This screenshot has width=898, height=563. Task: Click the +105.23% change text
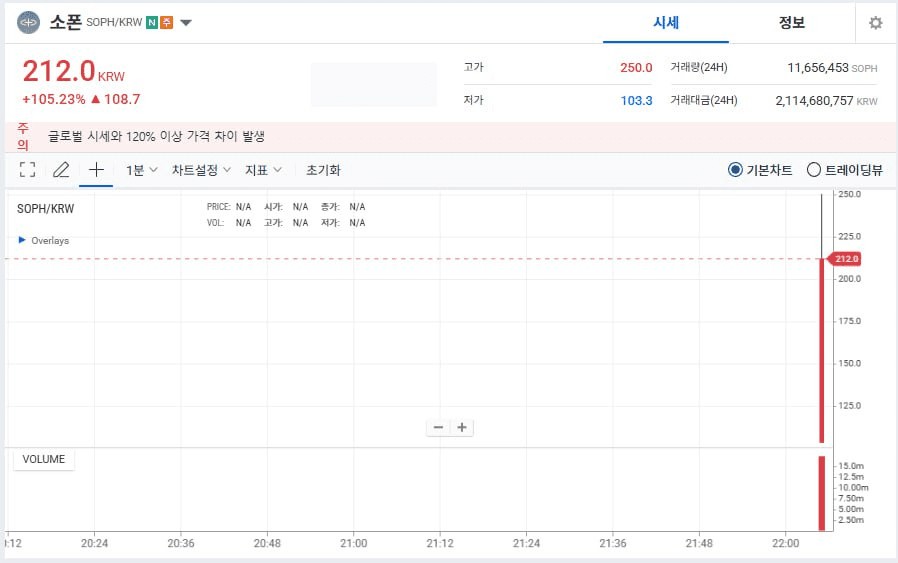54,99
